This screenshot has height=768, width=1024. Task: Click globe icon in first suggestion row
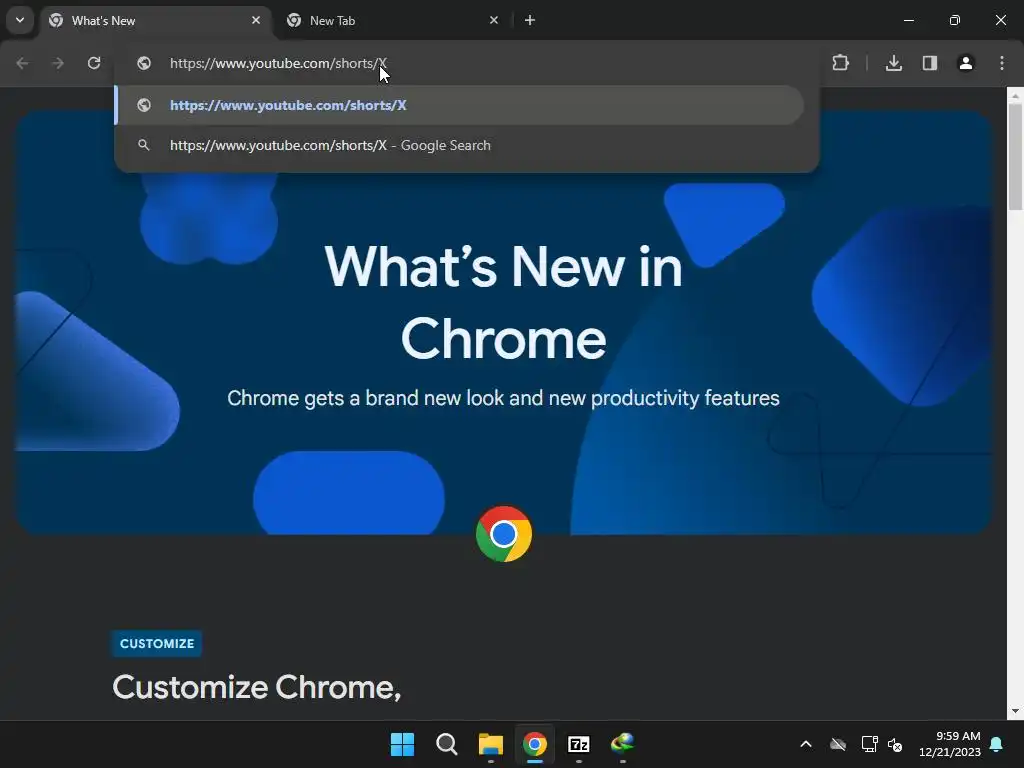click(x=144, y=105)
